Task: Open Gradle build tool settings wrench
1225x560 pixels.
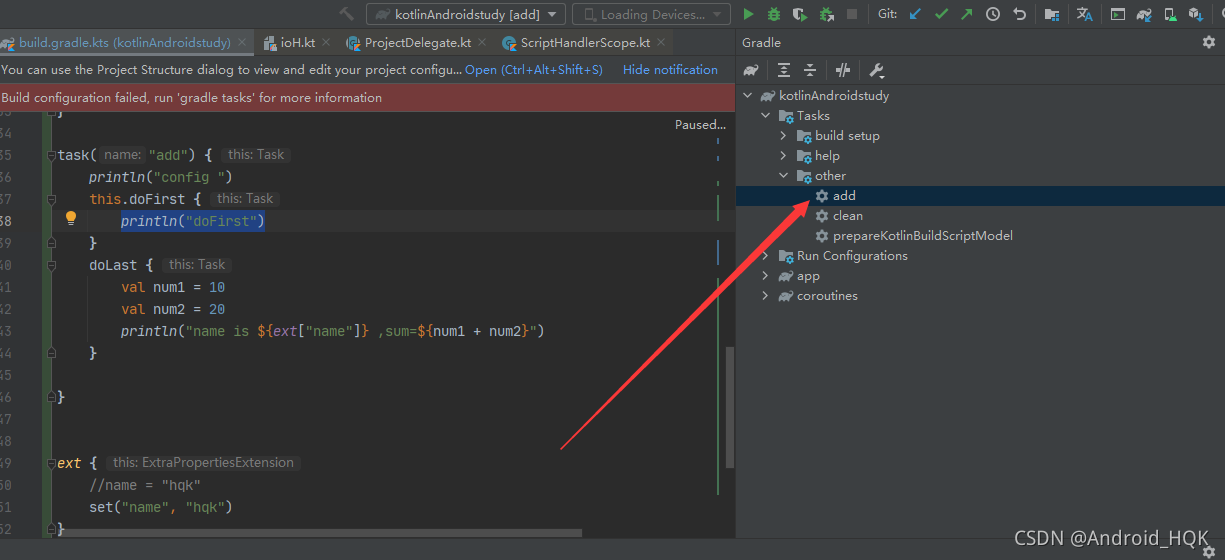Action: pyautogui.click(x=876, y=70)
